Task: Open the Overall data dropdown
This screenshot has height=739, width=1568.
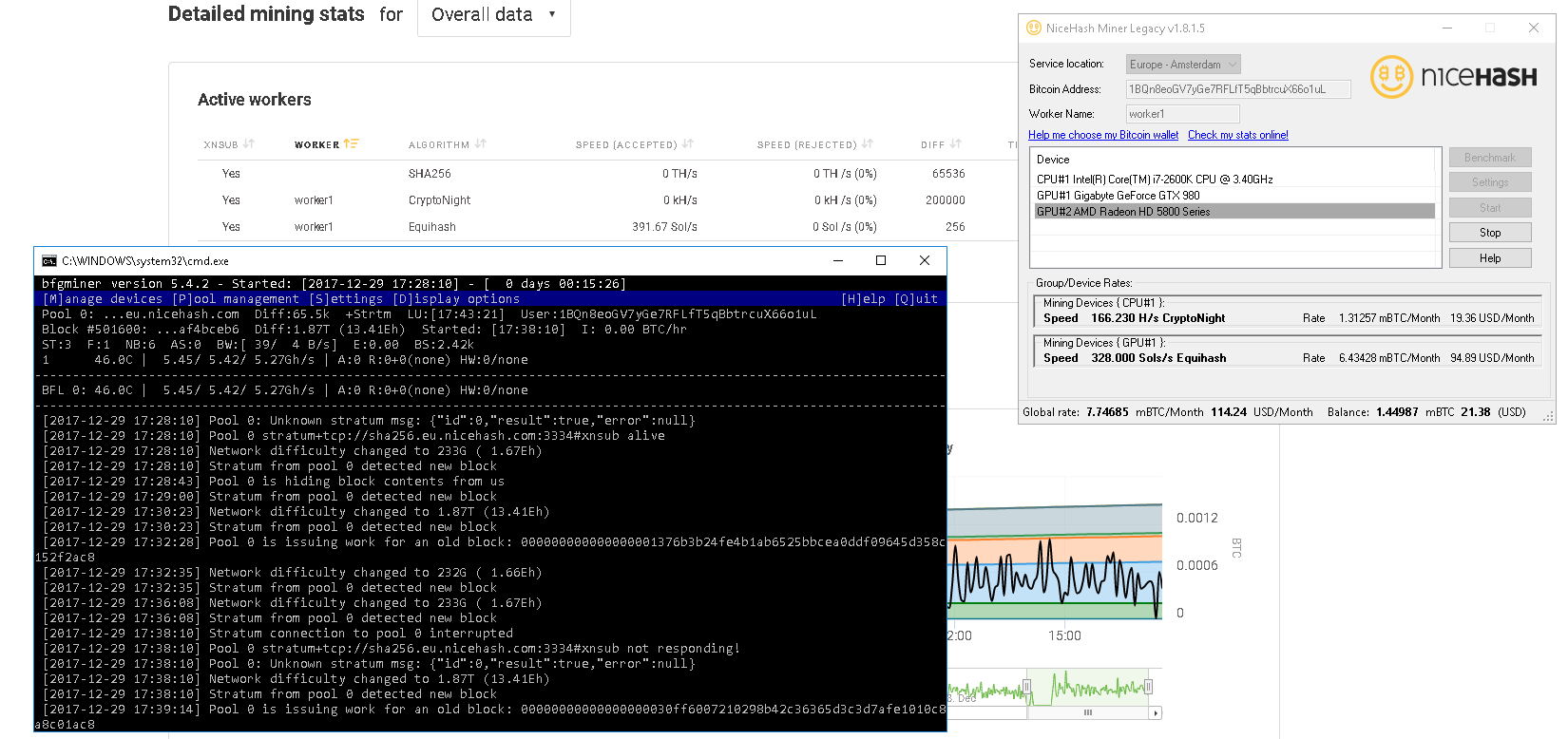Action: click(493, 15)
